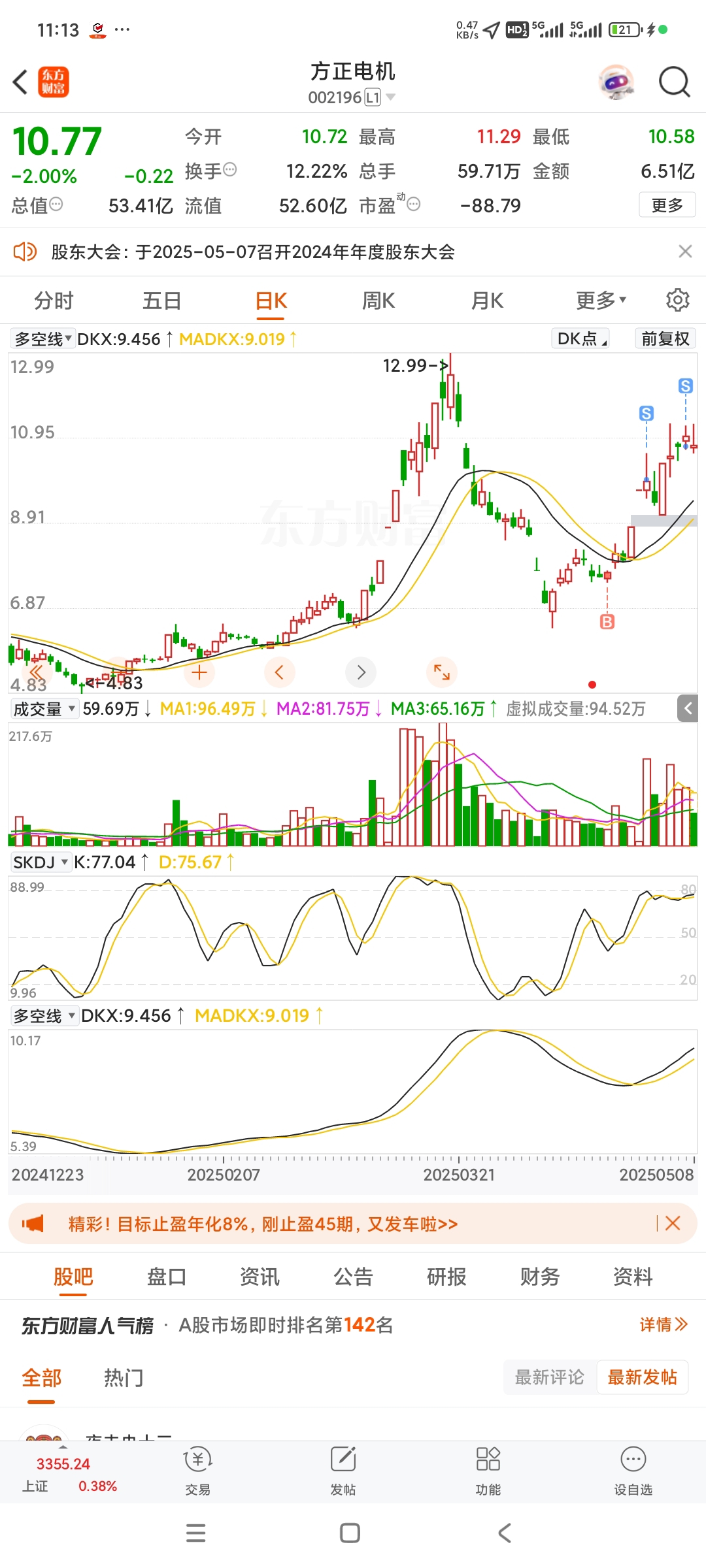Switch to the 盘口 tab
The image size is (706, 1568).
point(167,1277)
